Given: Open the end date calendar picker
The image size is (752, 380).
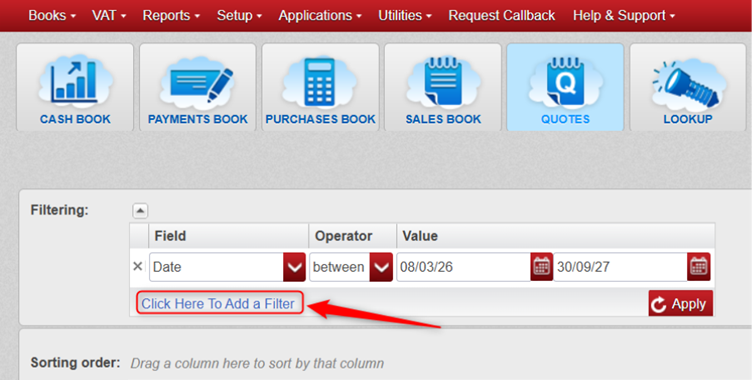Looking at the screenshot, I should 699,267.
